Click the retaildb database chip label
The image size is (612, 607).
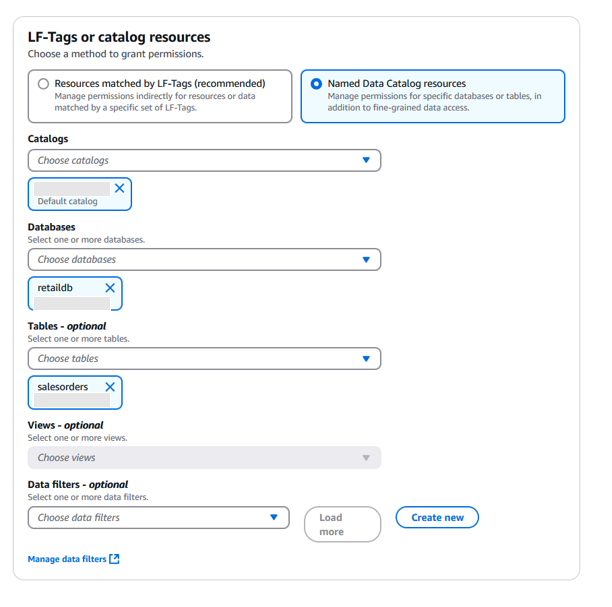[56, 288]
